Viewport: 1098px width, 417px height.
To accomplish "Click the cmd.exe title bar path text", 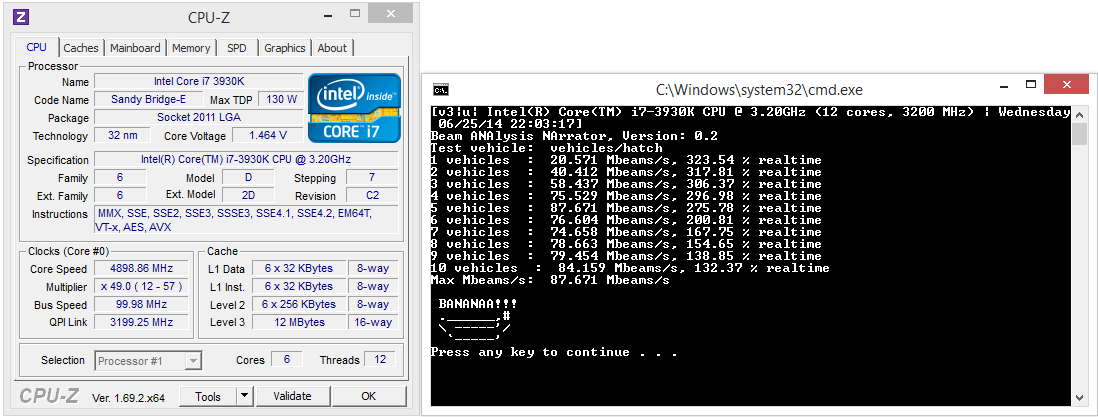I will pos(759,89).
